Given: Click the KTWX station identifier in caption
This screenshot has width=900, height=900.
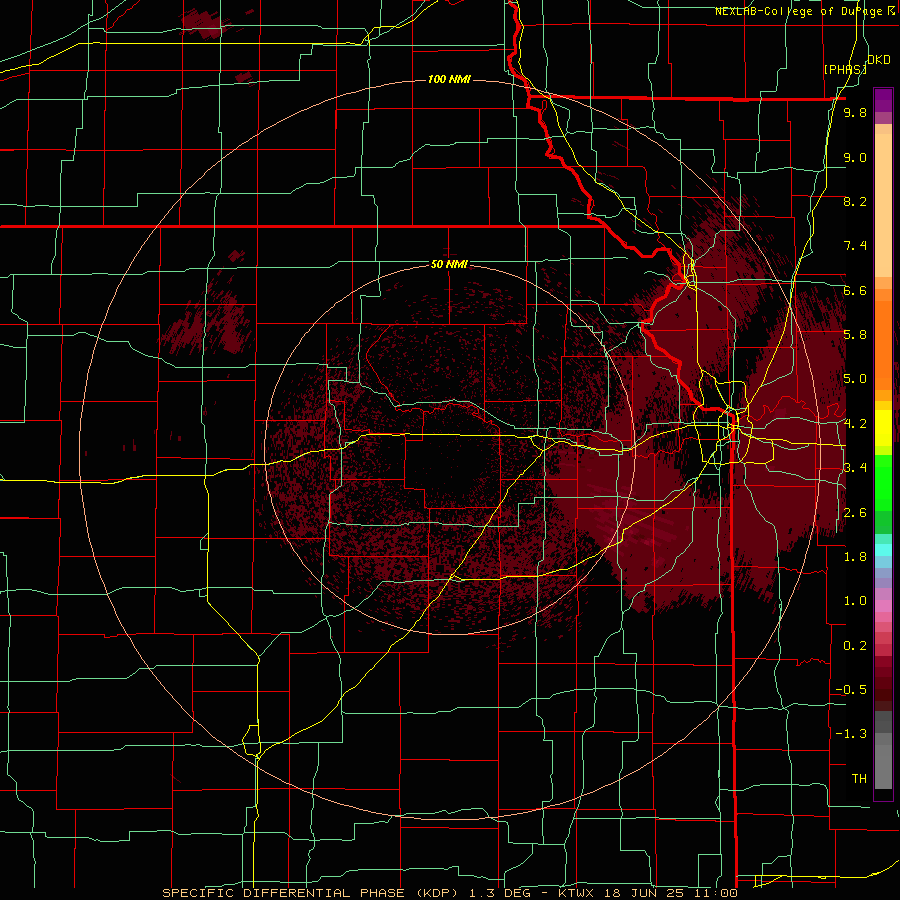Looking at the screenshot, I should (576, 893).
